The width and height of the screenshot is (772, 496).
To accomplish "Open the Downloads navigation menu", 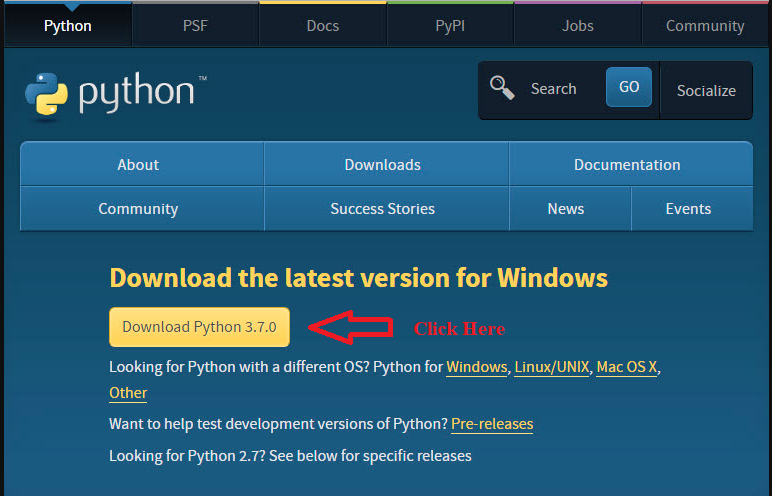I will pyautogui.click(x=382, y=165).
